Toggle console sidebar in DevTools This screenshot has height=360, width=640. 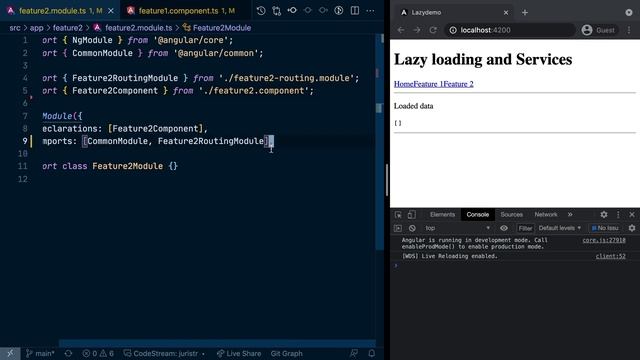click(x=398, y=228)
